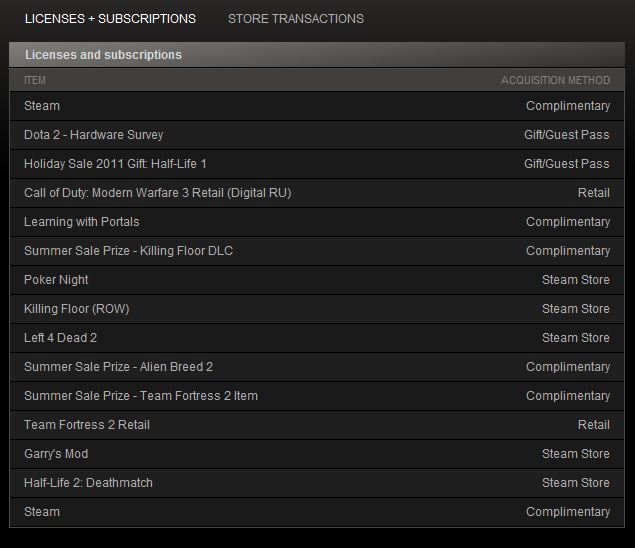Click the Acquisition Method column header
Viewport: 635px width, 548px height.
pyautogui.click(x=555, y=80)
